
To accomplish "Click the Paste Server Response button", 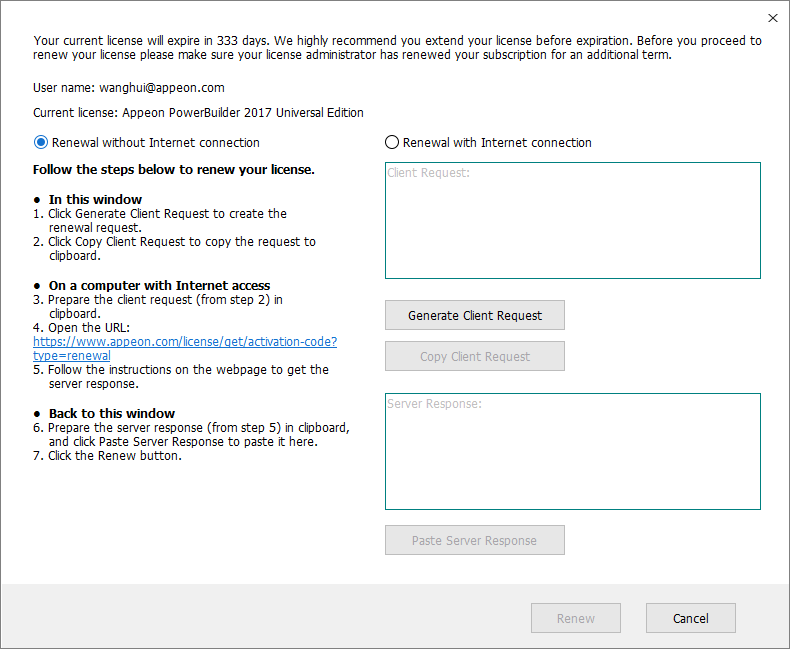I will tap(475, 540).
